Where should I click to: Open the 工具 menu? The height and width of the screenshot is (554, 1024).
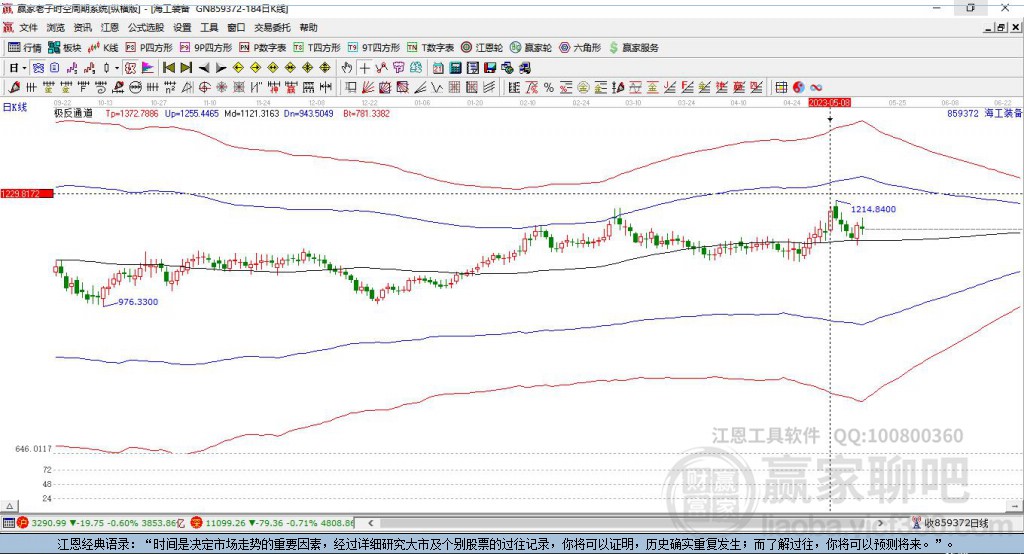point(209,27)
